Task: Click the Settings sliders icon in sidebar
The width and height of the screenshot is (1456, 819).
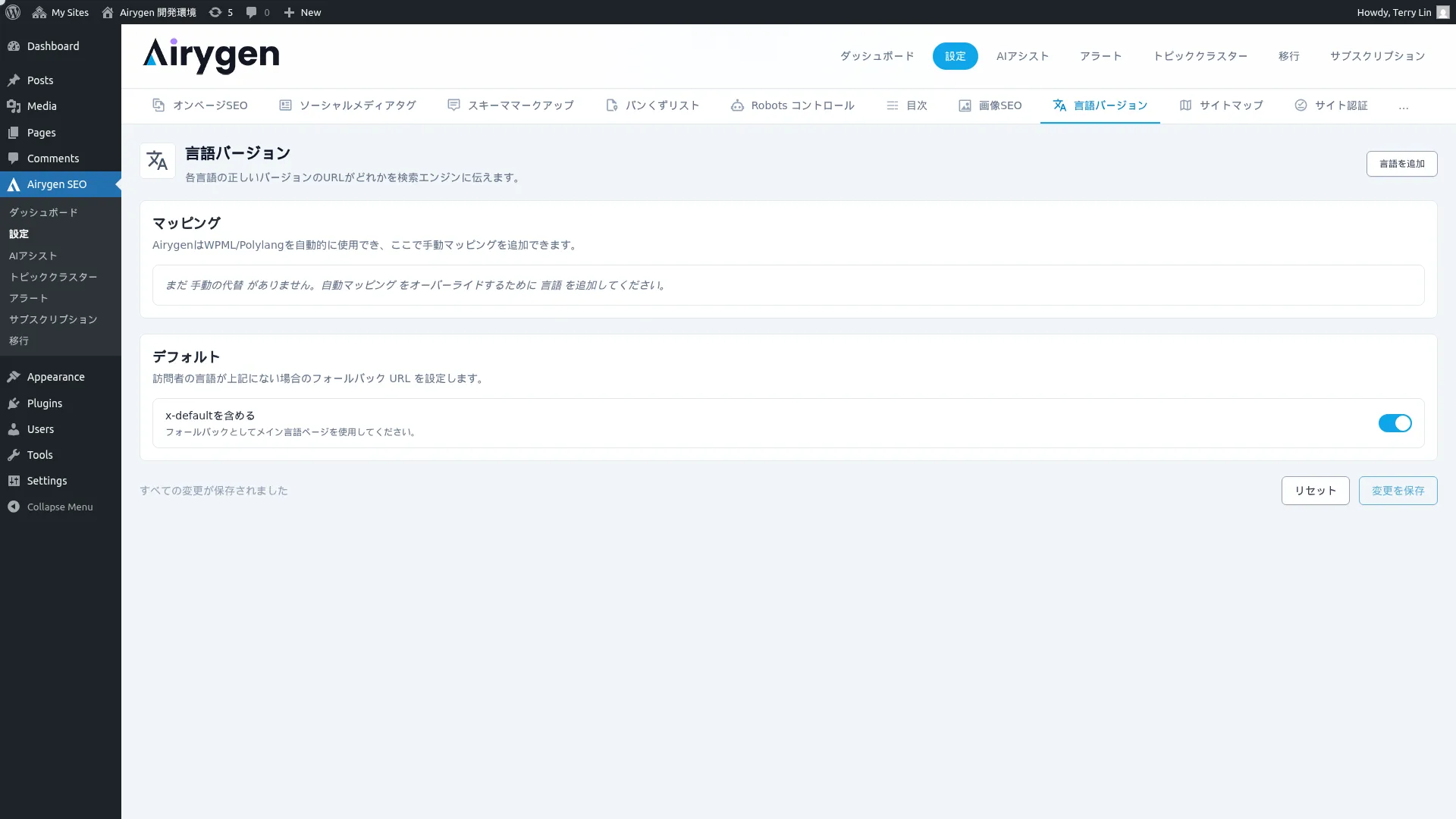Action: tap(14, 481)
